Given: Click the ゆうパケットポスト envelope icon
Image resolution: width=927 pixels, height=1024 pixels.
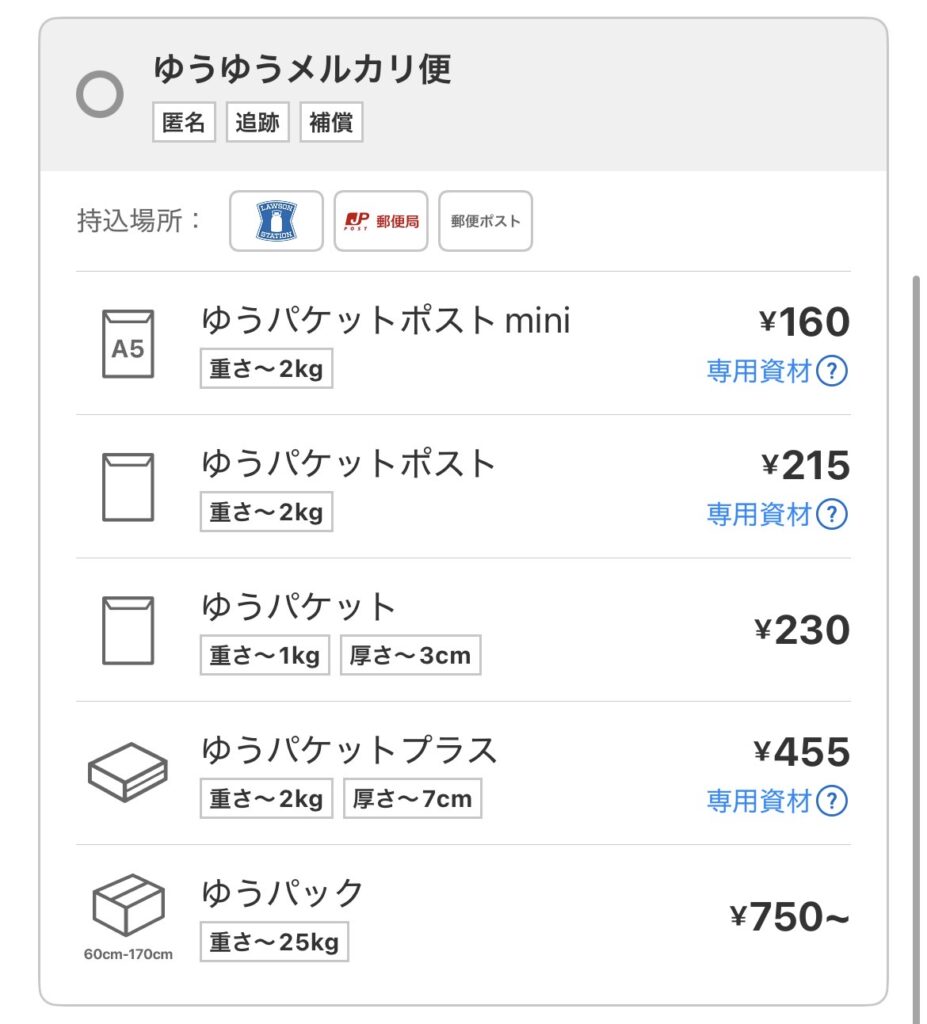Looking at the screenshot, I should (x=128, y=487).
